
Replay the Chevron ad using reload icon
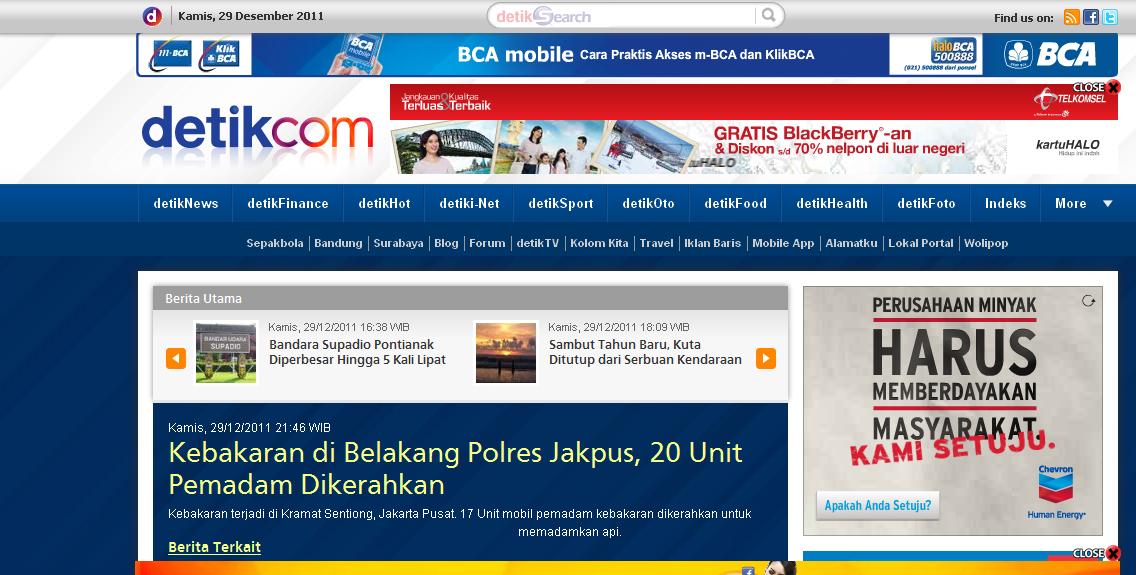click(x=1088, y=301)
